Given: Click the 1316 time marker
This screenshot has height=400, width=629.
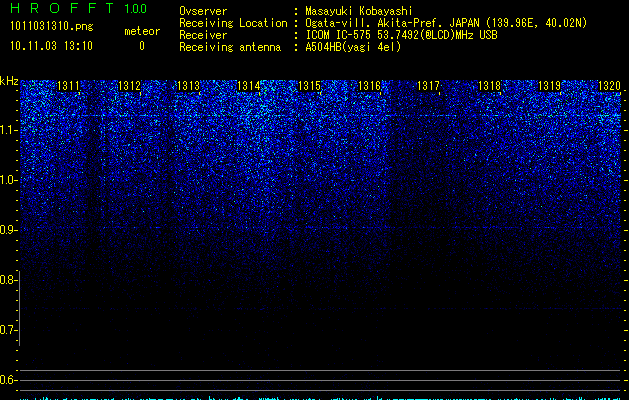Looking at the screenshot, I should click(369, 86).
